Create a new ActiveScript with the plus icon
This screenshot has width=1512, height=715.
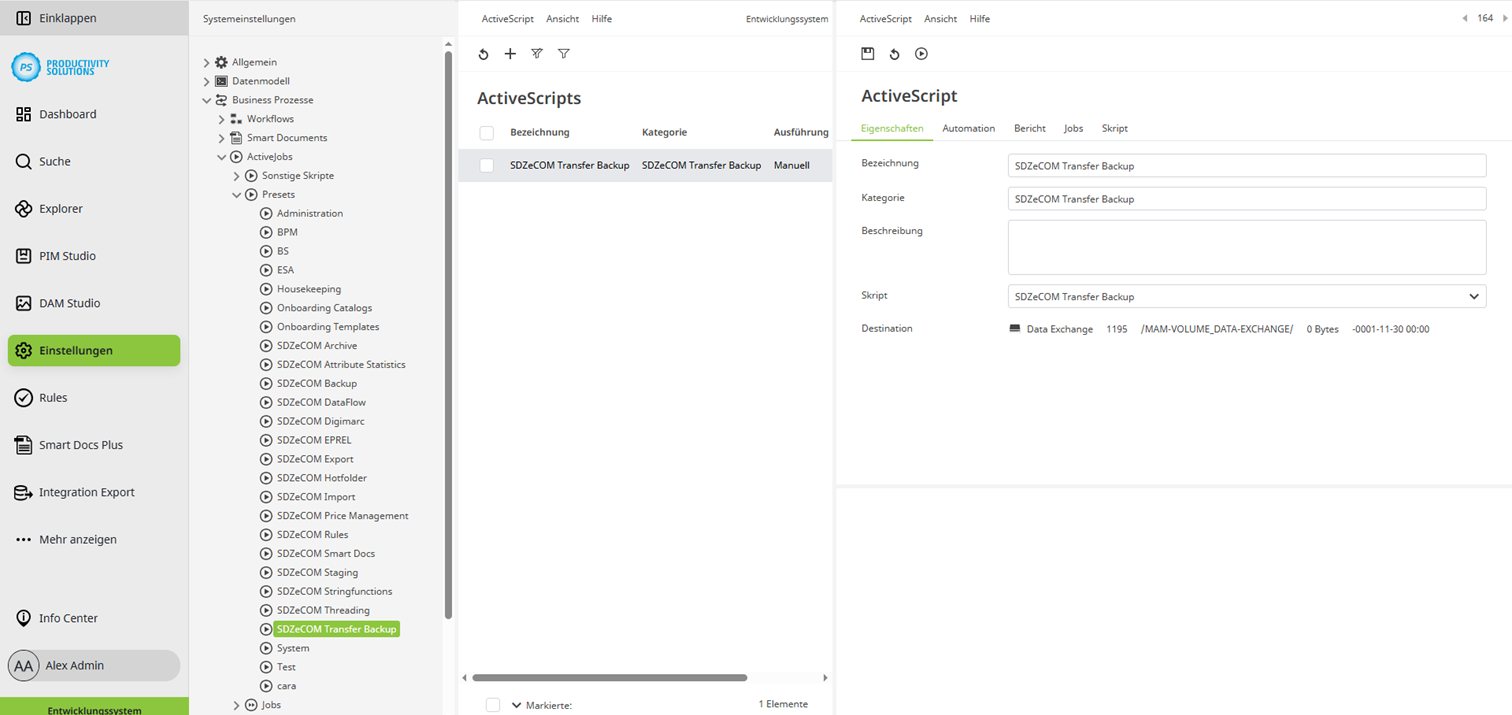pos(510,53)
